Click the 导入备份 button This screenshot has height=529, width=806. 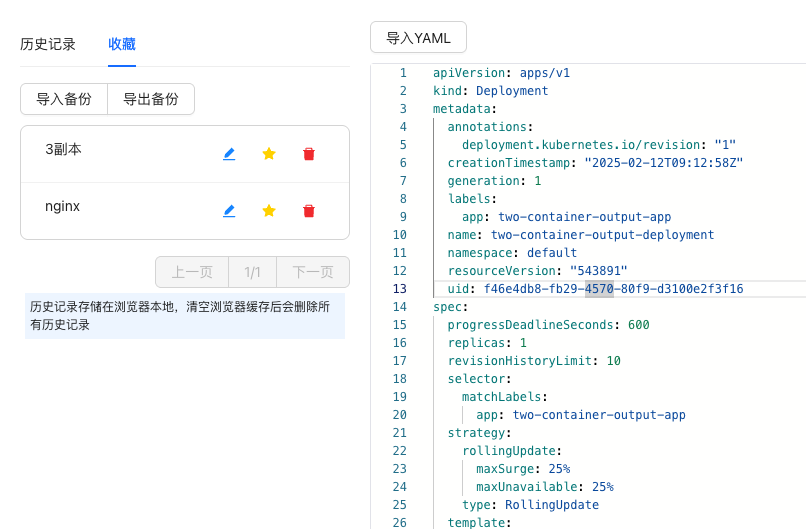pyautogui.click(x=64, y=99)
